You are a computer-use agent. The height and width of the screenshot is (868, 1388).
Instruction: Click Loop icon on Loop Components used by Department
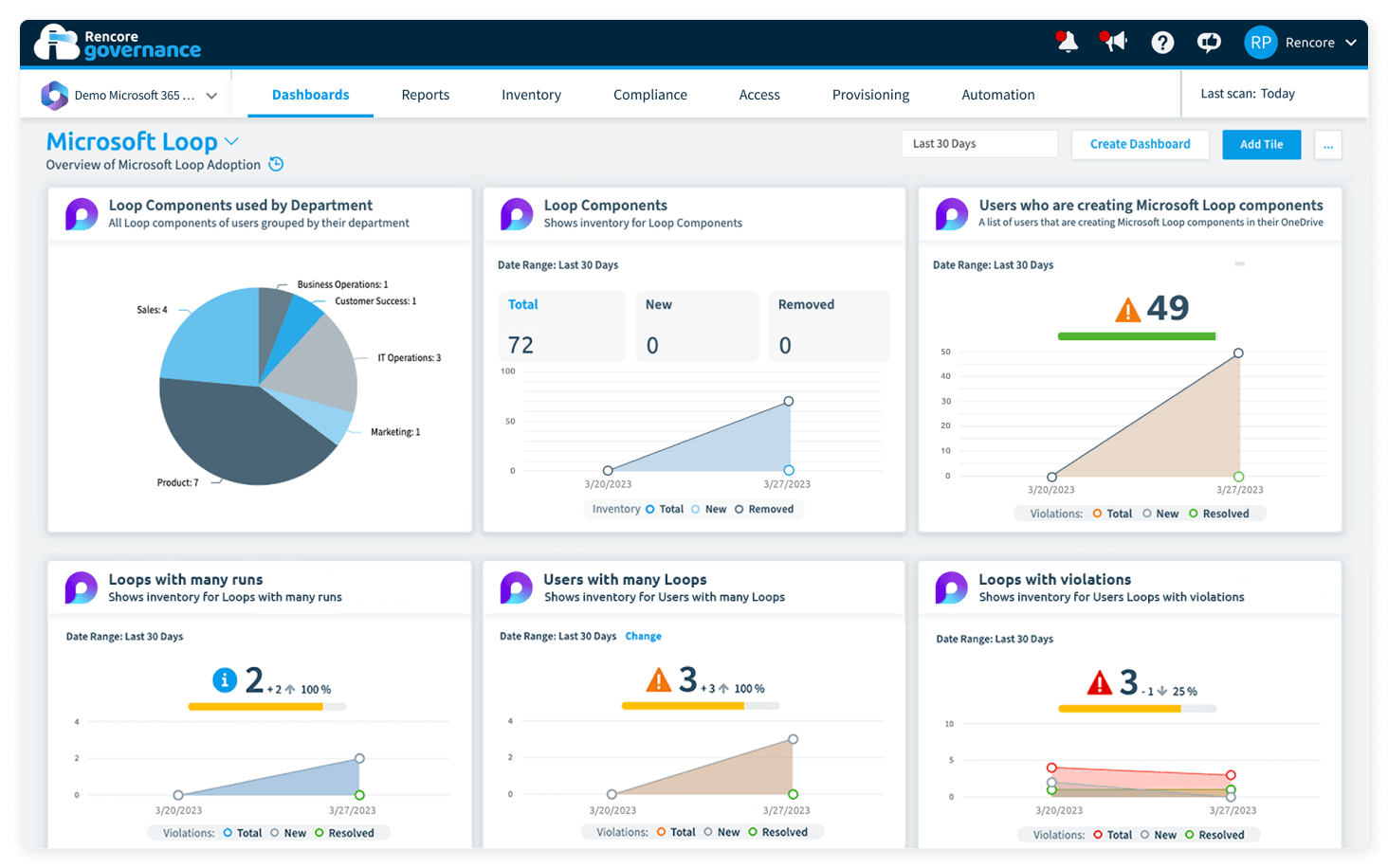82,214
